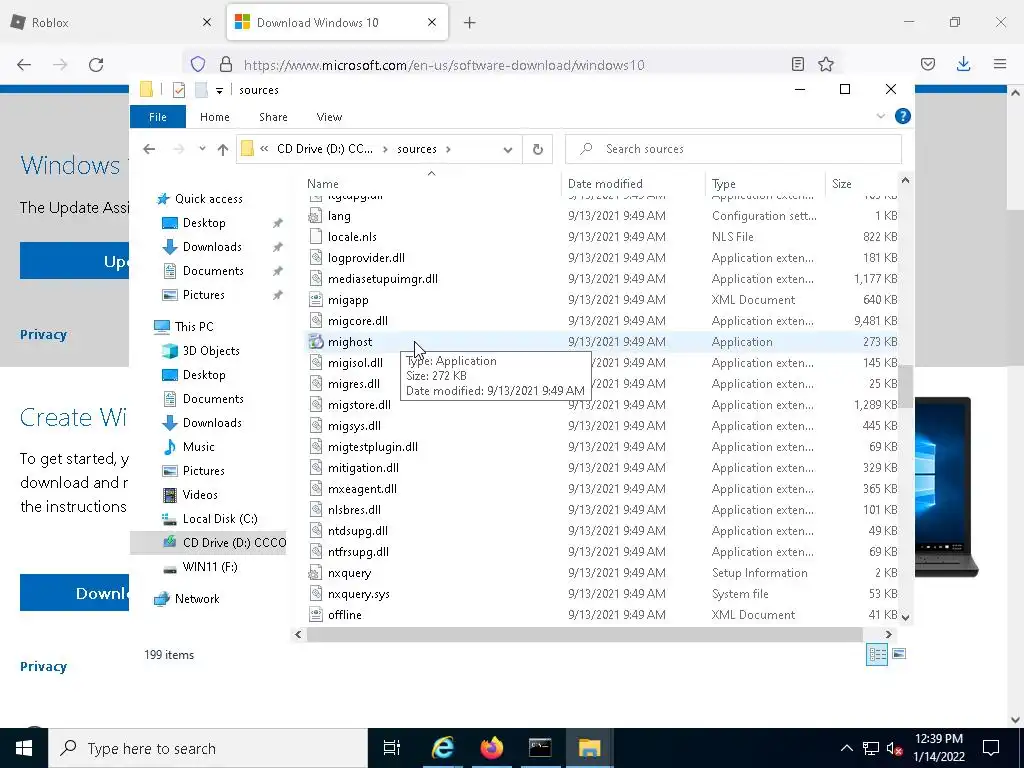
Task: Go up one folder level
Action: (223, 150)
